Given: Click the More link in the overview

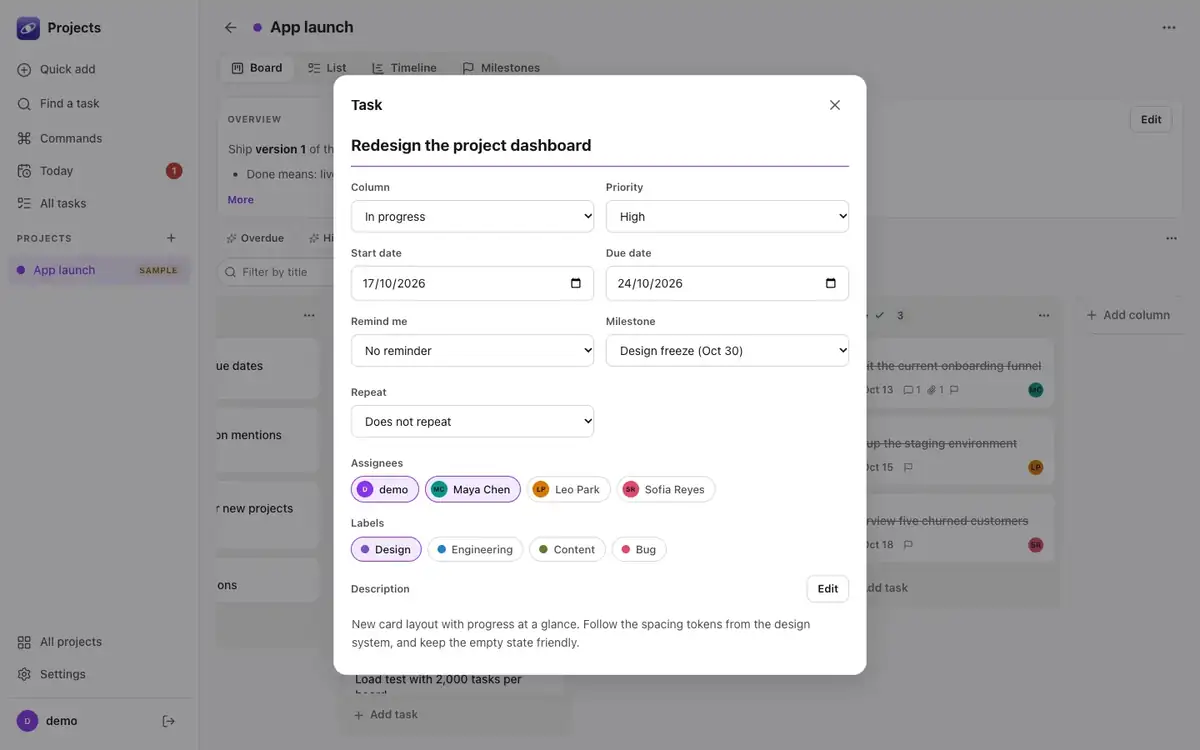Looking at the screenshot, I should [241, 200].
